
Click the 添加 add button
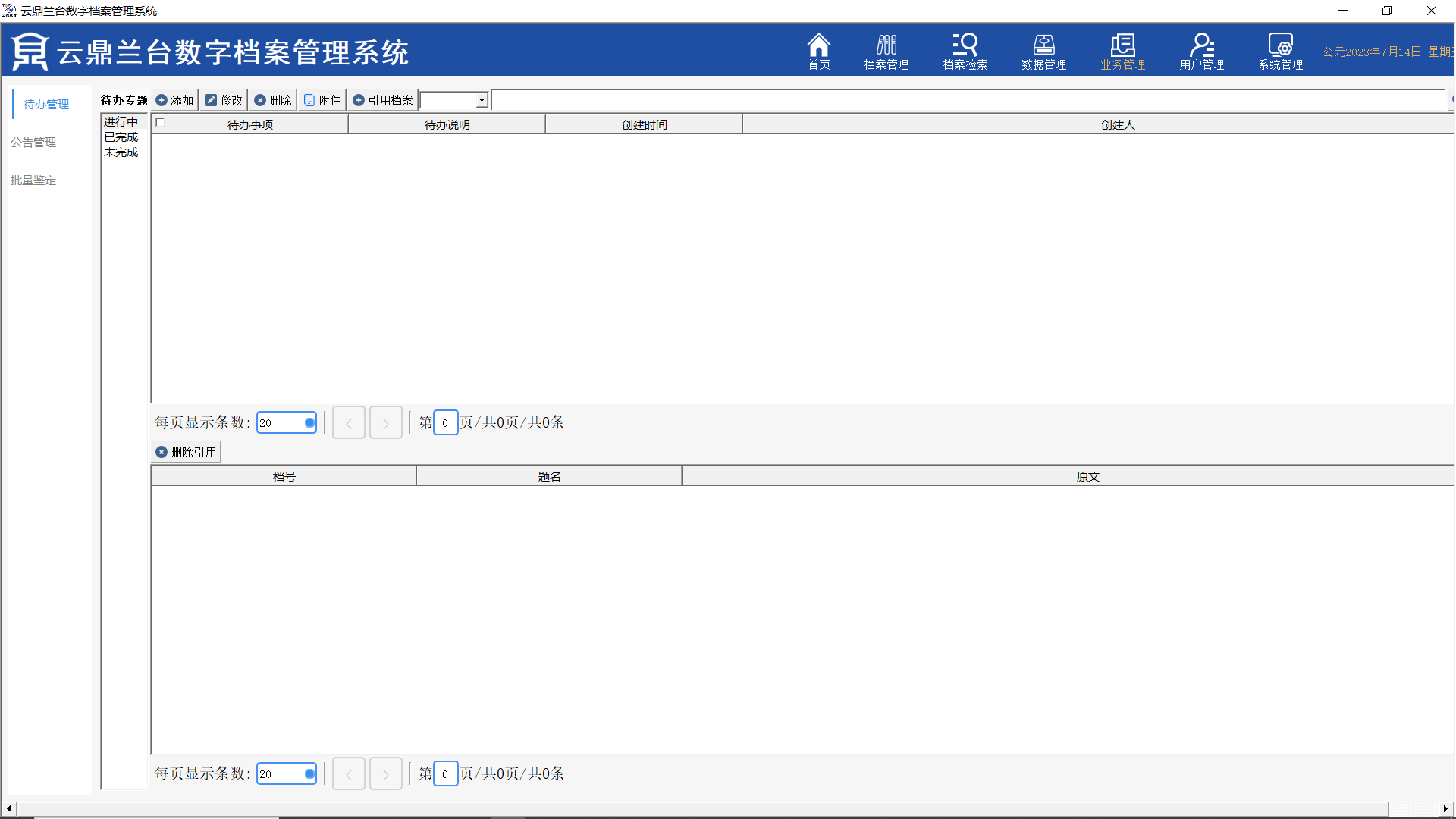[x=174, y=100]
